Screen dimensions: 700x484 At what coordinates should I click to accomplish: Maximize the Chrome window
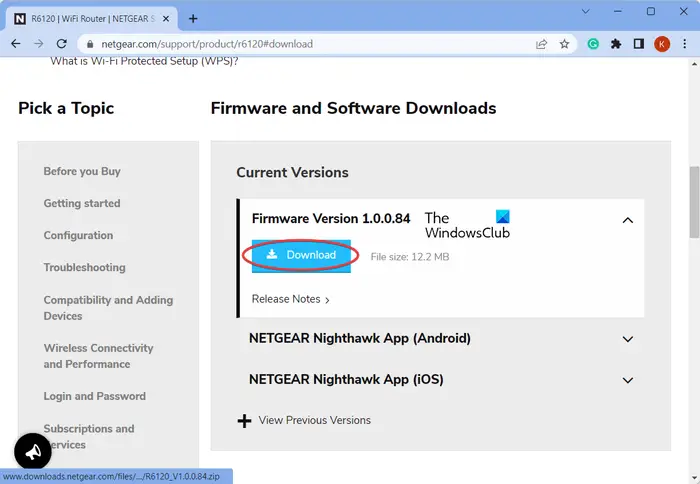[x=651, y=11]
